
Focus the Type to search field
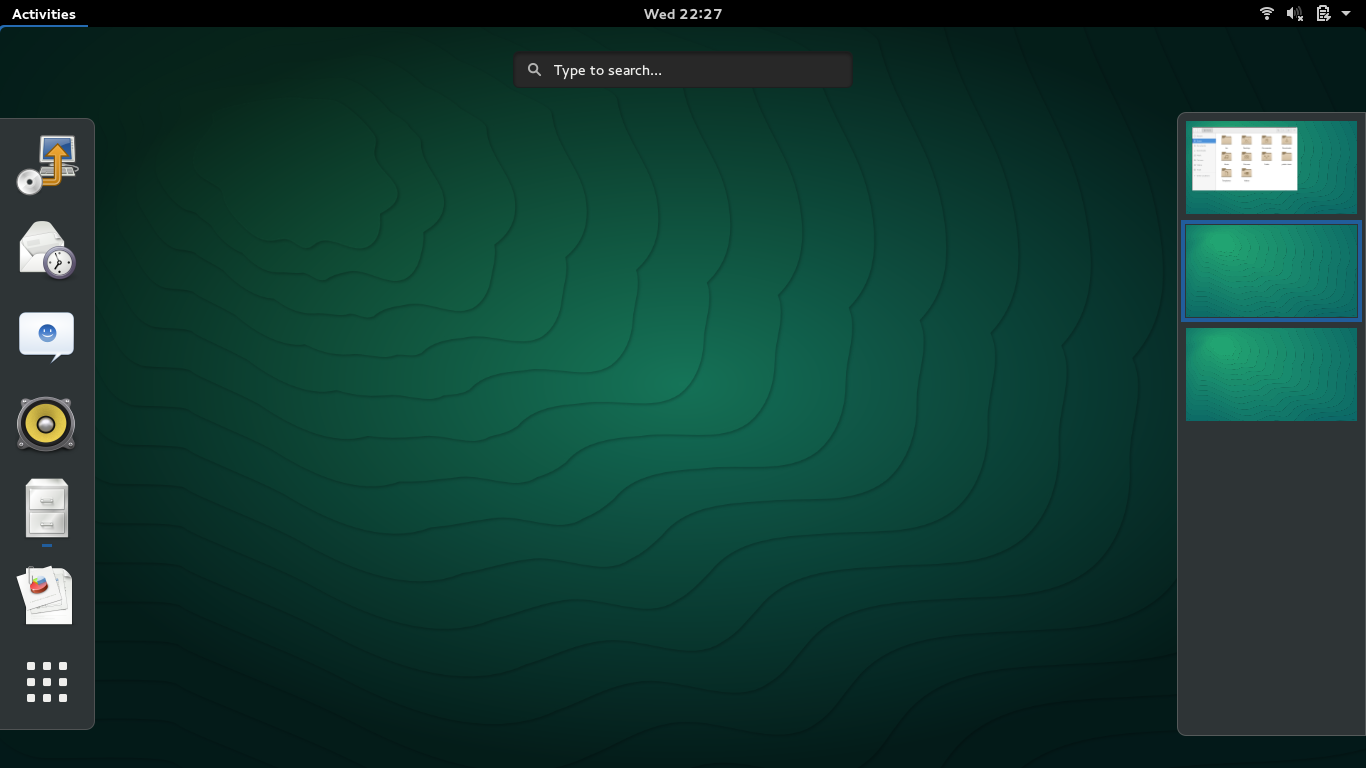coord(683,70)
